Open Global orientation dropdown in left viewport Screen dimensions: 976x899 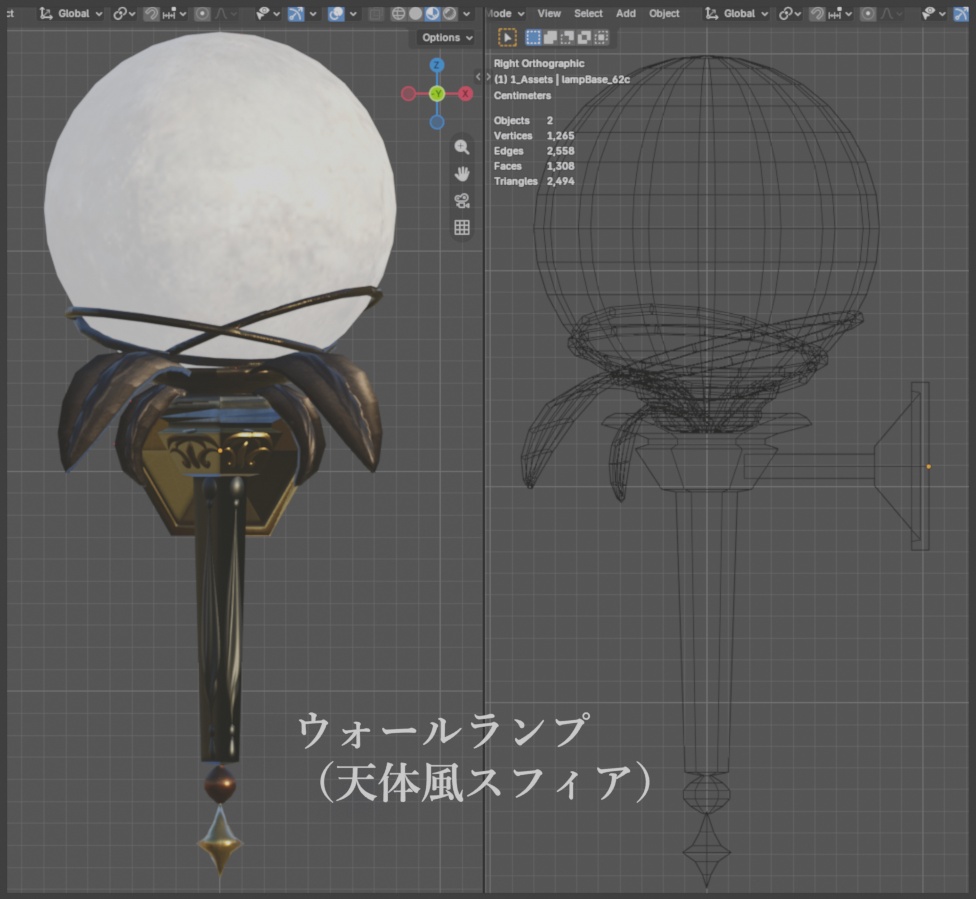71,13
